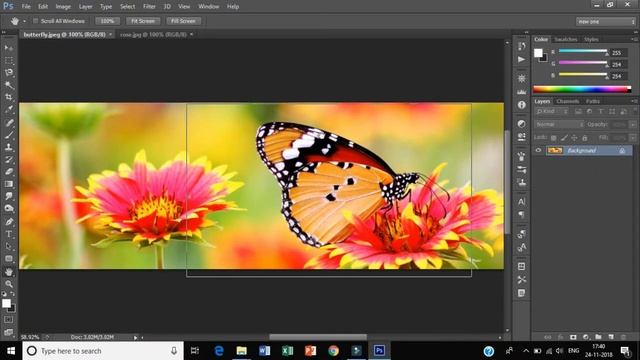Click the R channel color slider
The image size is (640, 360).
582,51
